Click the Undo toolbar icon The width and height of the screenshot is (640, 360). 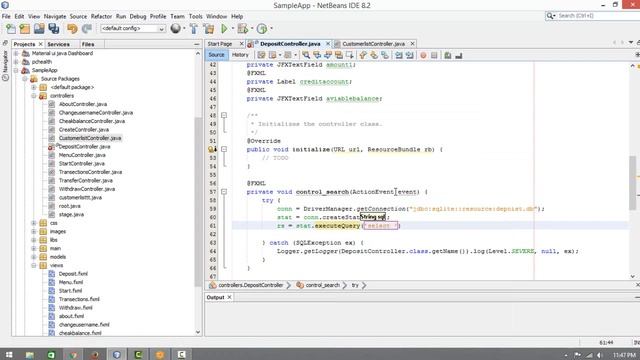pos(72,29)
